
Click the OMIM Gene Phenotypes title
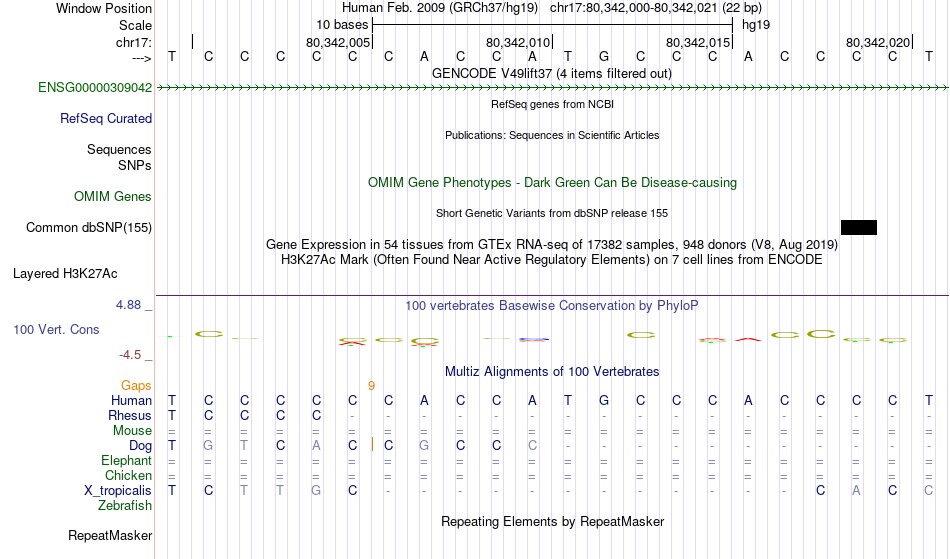point(552,182)
